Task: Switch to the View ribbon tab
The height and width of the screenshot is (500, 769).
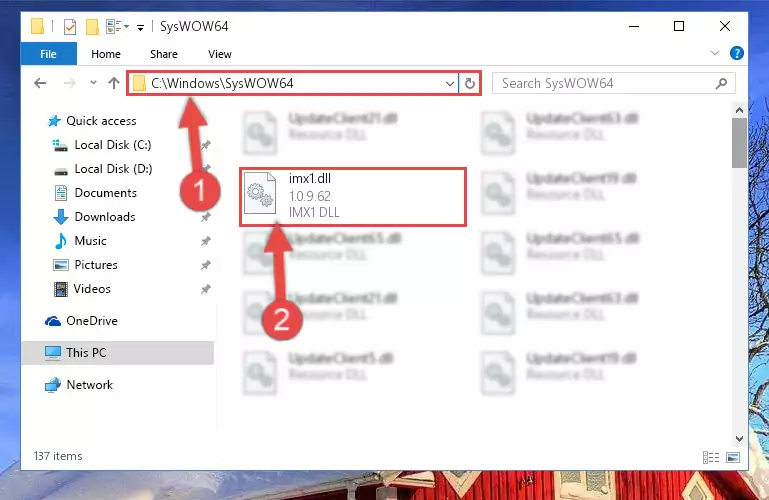Action: [x=220, y=54]
